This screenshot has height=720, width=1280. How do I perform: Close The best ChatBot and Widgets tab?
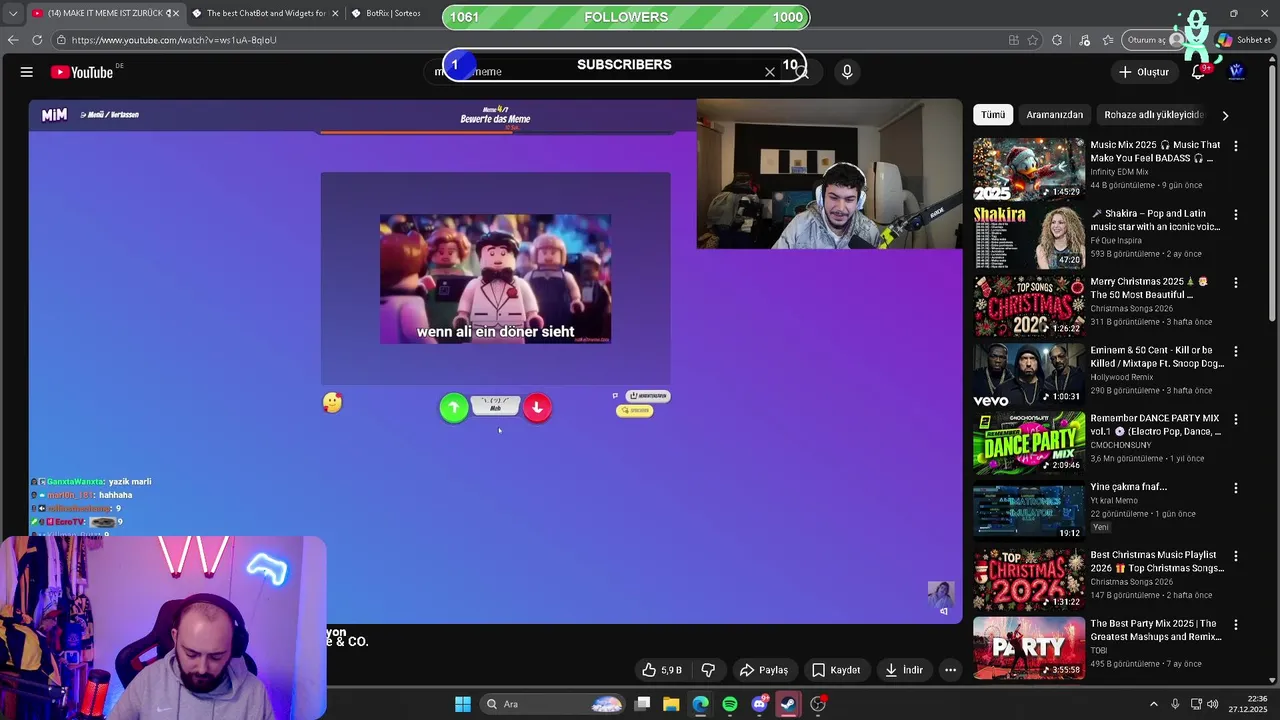[x=335, y=13]
